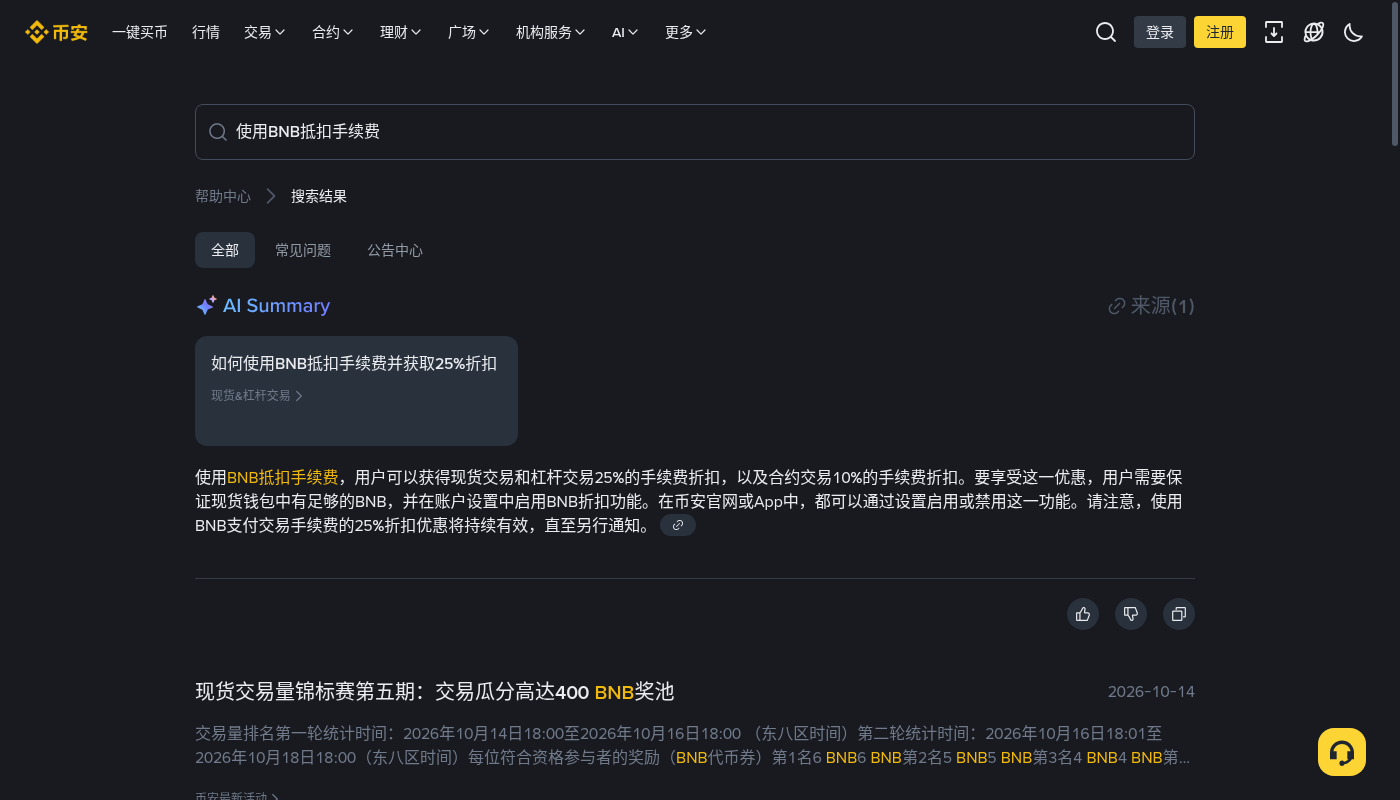
Task: Expand the 机构服务 dropdown menu
Action: (x=551, y=32)
